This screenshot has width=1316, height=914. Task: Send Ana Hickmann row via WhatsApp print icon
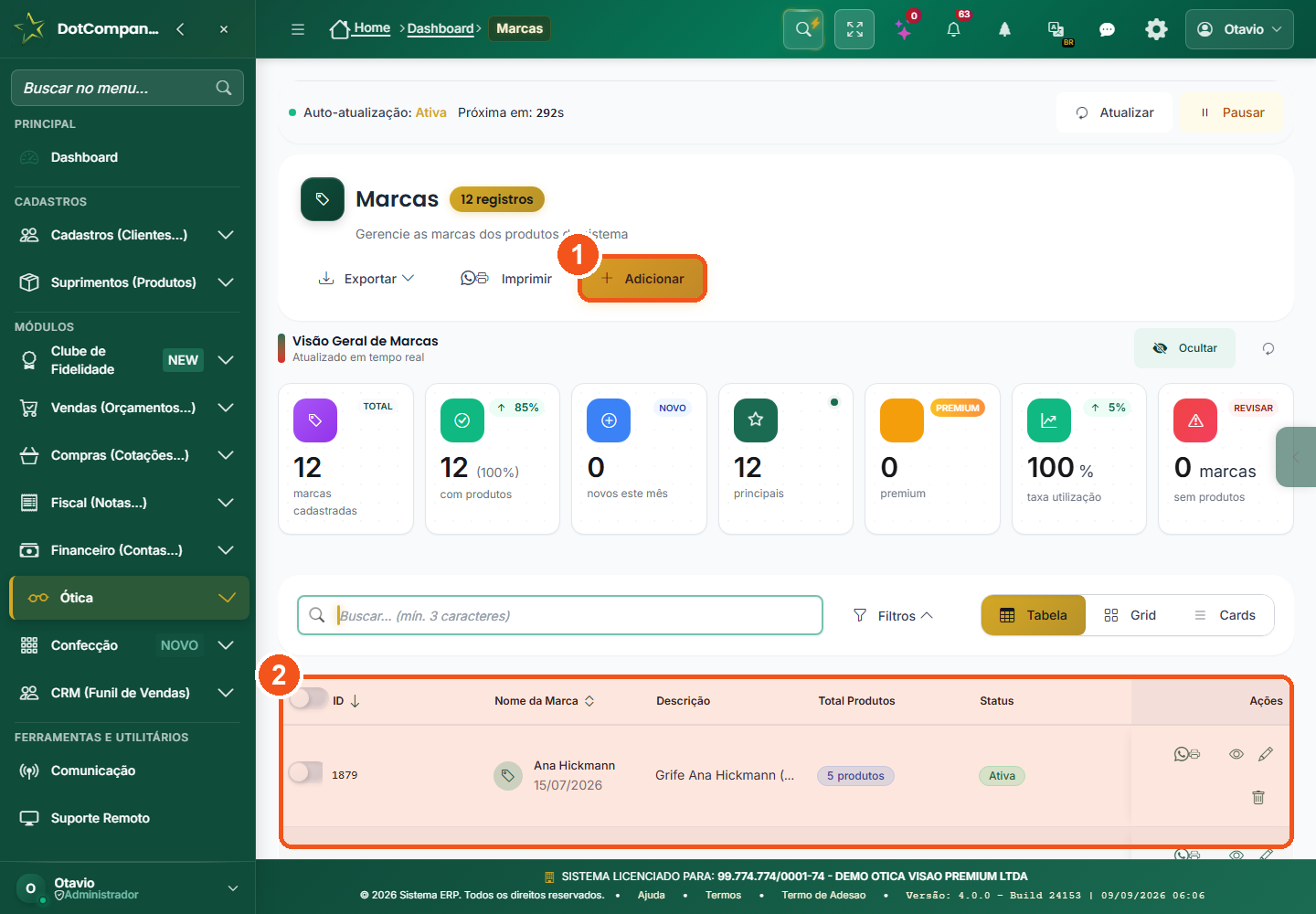(1186, 754)
